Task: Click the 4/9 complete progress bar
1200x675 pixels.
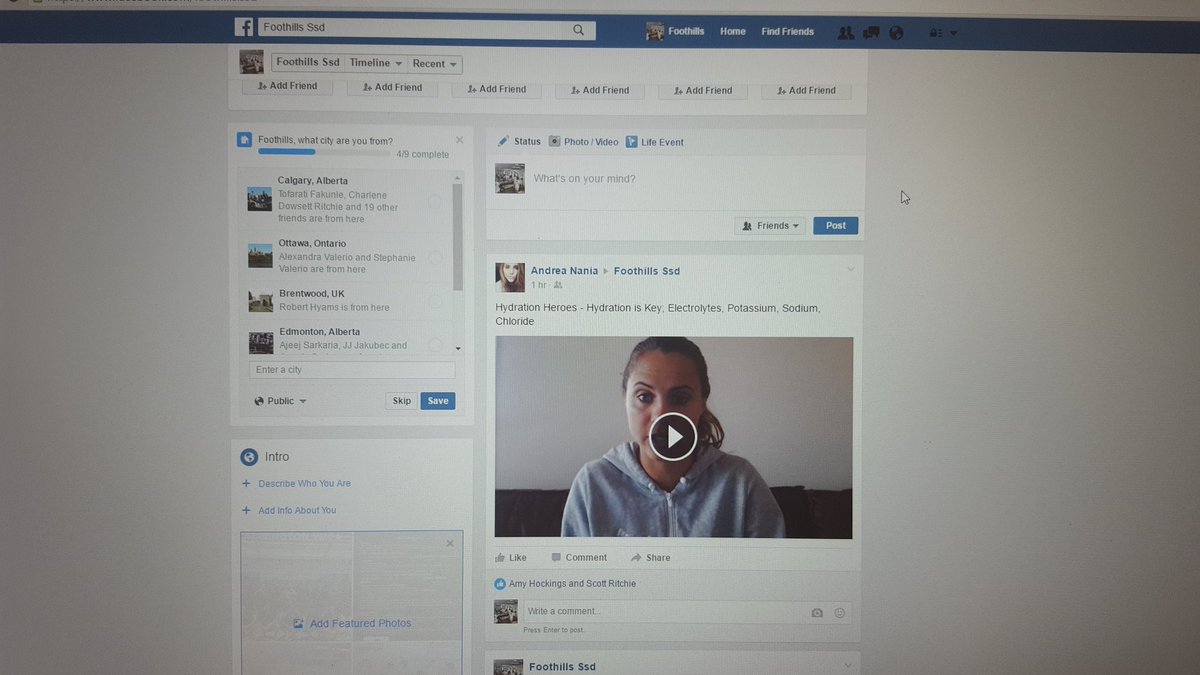Action: [325, 152]
